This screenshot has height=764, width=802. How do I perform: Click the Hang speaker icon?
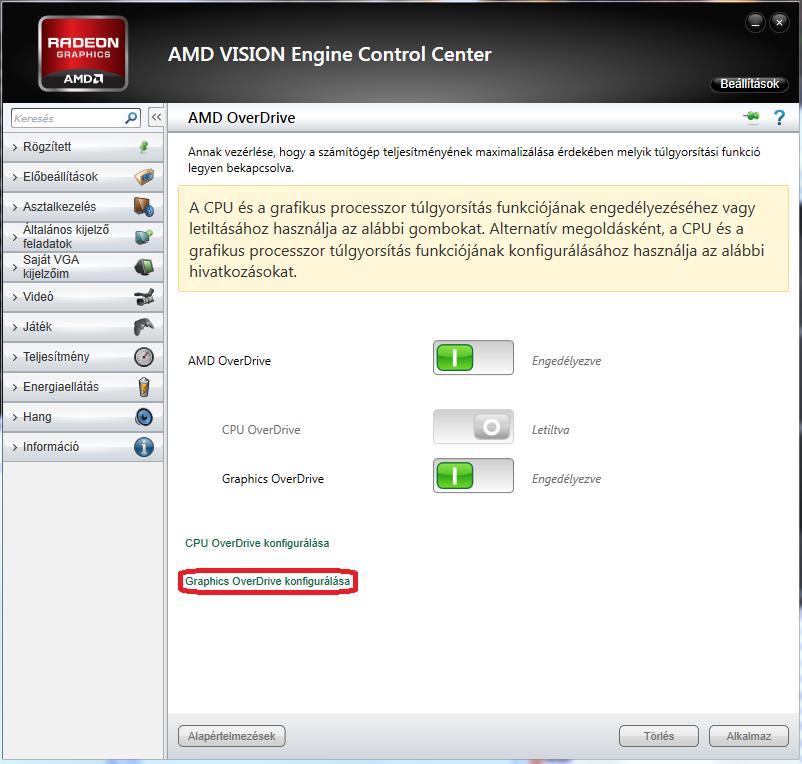pos(144,417)
